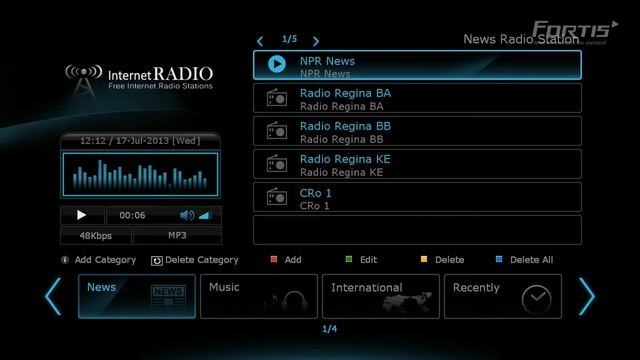Click the 00:06 elapsed time display
The width and height of the screenshot is (640, 360).
pos(132,215)
